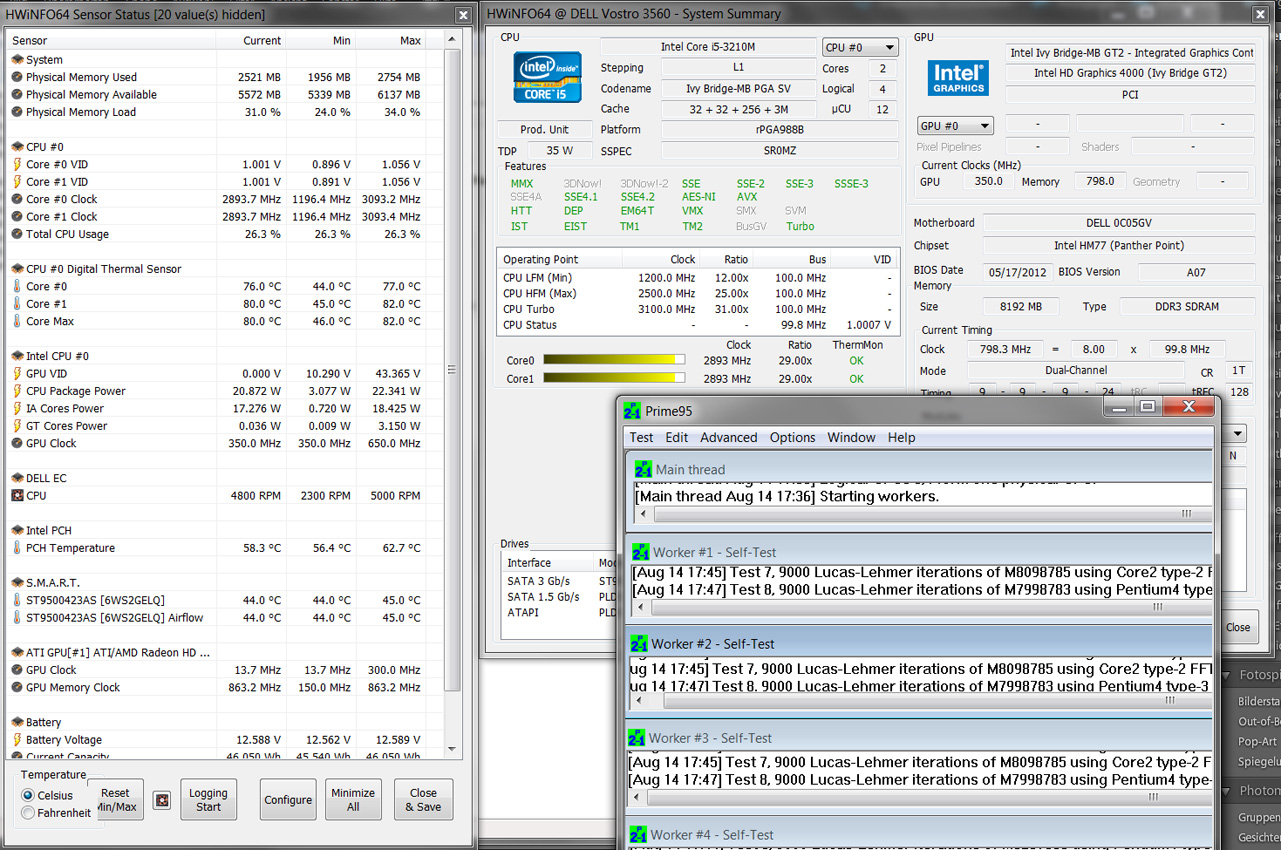This screenshot has width=1281, height=850.
Task: Click the Current column header
Action: 250,40
